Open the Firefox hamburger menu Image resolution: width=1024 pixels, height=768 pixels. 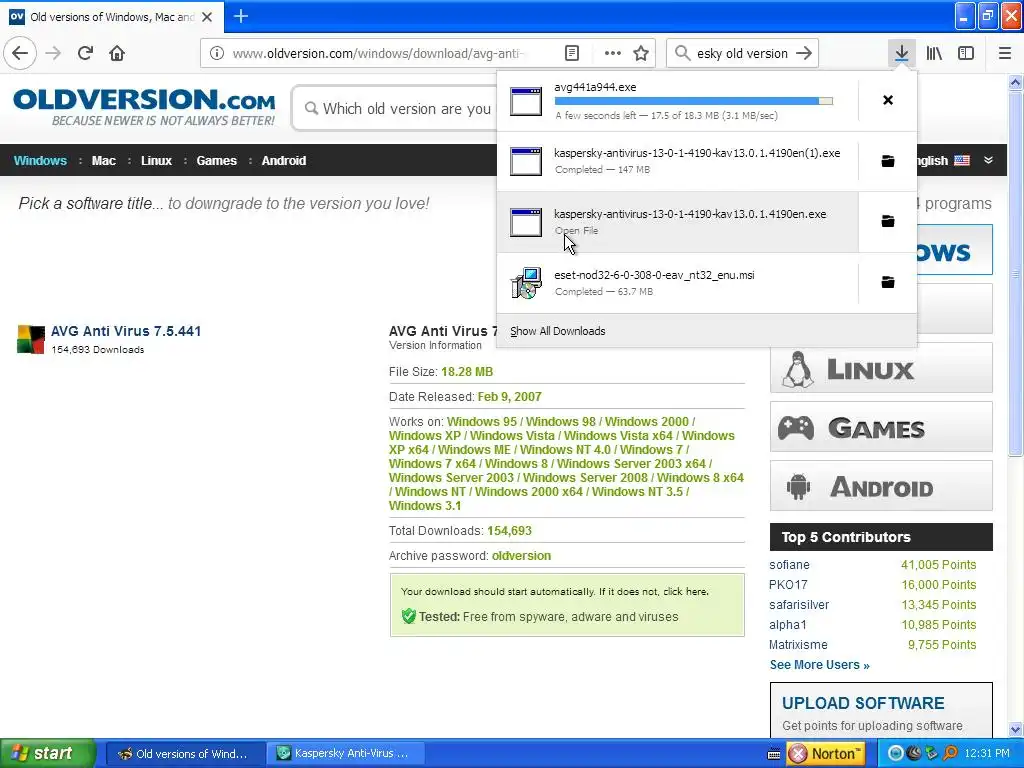pos(1004,54)
